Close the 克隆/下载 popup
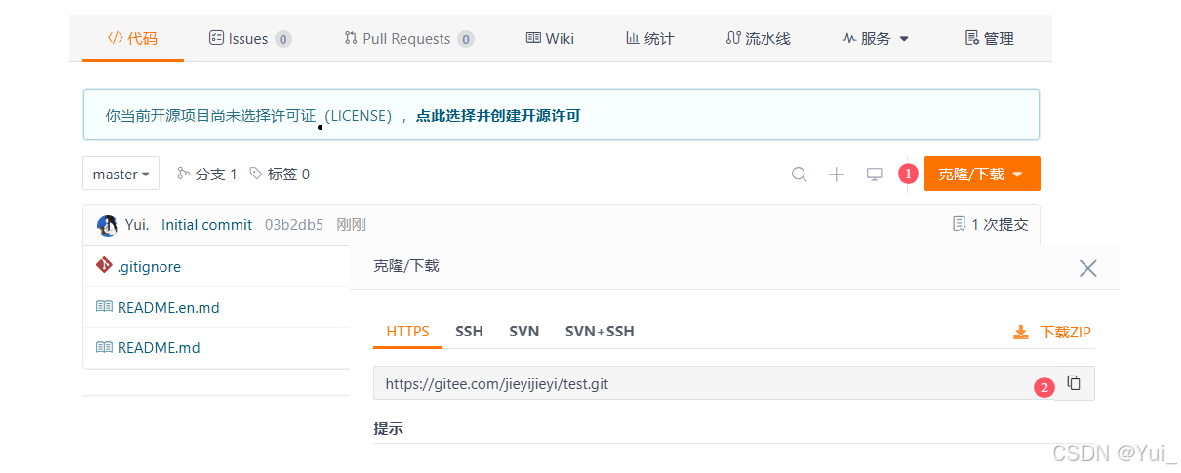Image resolution: width=1181 pixels, height=473 pixels. [x=1088, y=268]
